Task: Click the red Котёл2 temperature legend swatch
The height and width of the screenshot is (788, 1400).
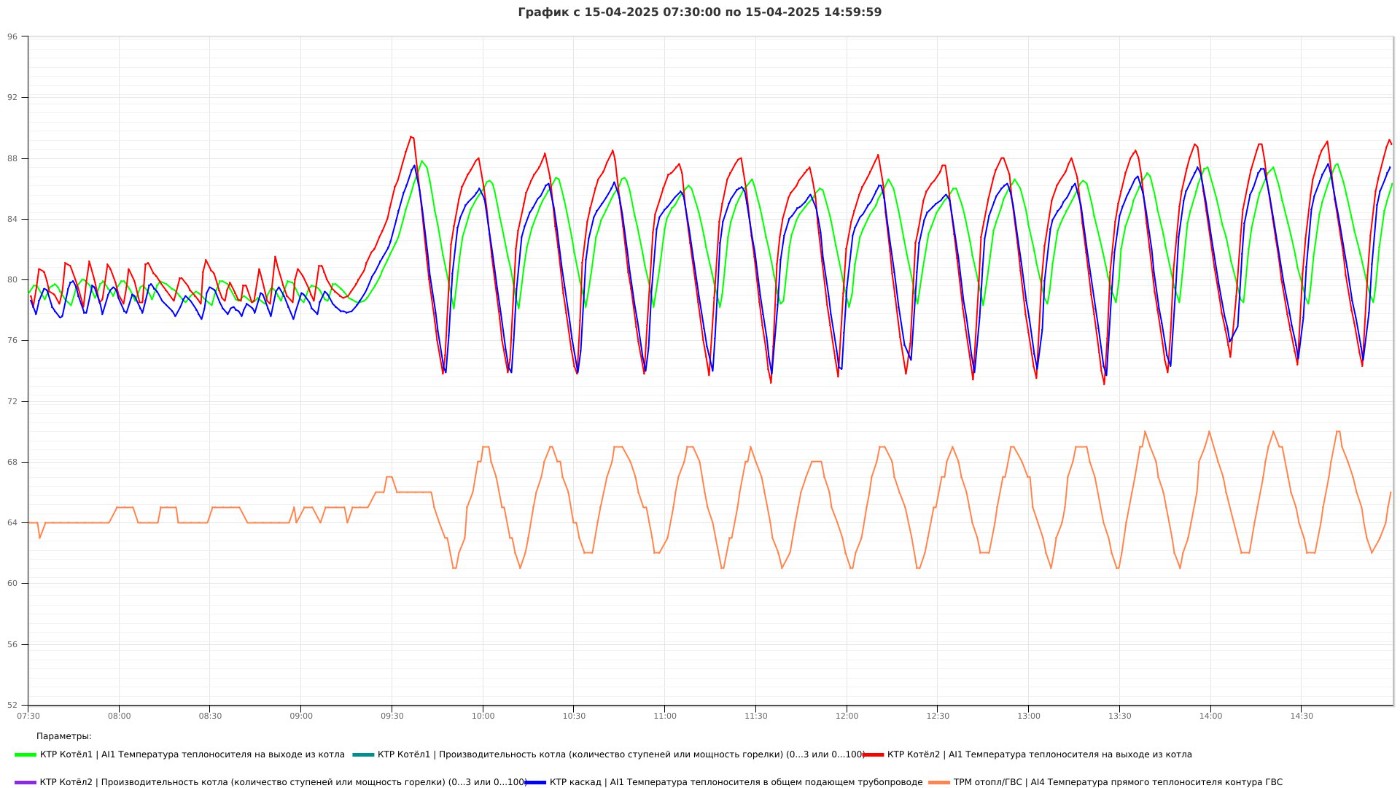Action: (873, 754)
